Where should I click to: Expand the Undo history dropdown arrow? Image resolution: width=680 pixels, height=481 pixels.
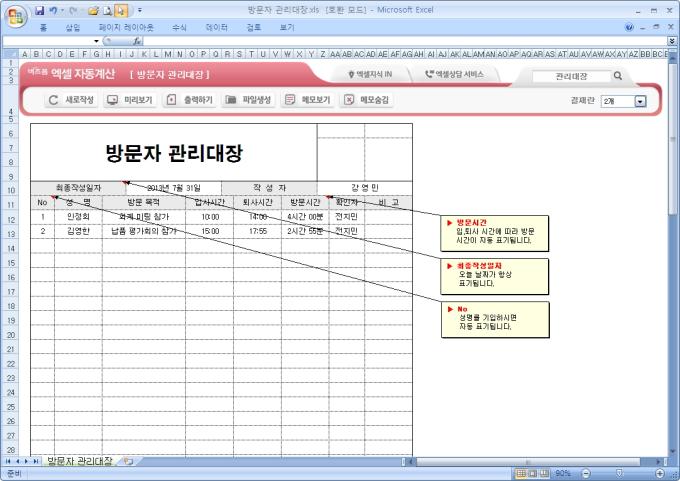point(62,10)
